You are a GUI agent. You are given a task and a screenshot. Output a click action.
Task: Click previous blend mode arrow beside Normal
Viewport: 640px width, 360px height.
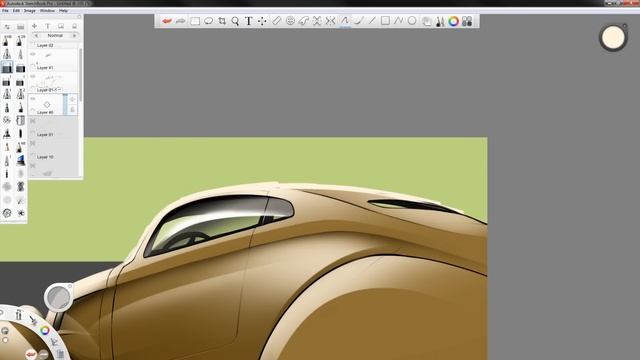coord(36,36)
